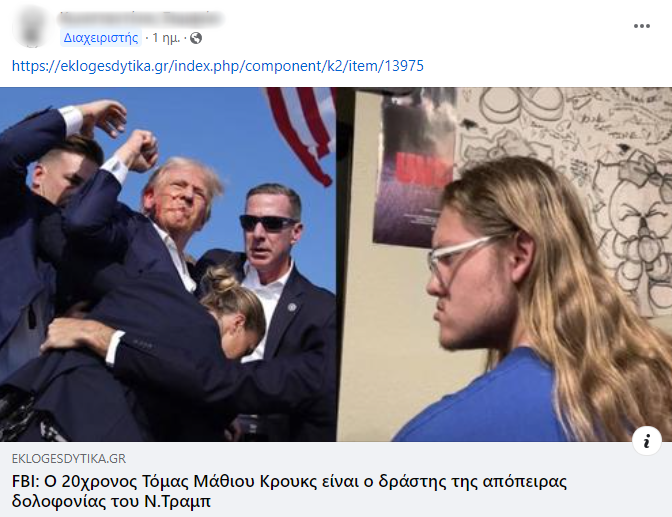Click the headline line δολοφονίας του Ν.Τραμπ

(111, 501)
